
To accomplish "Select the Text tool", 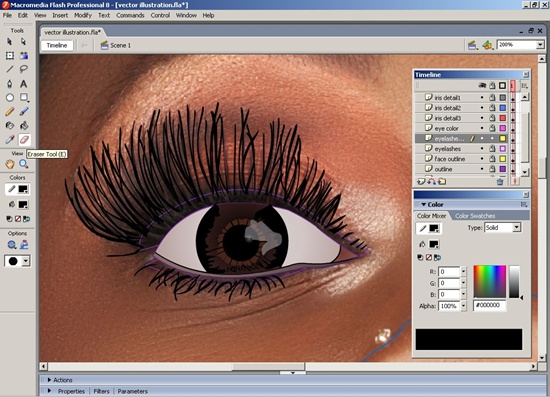I will pos(24,83).
